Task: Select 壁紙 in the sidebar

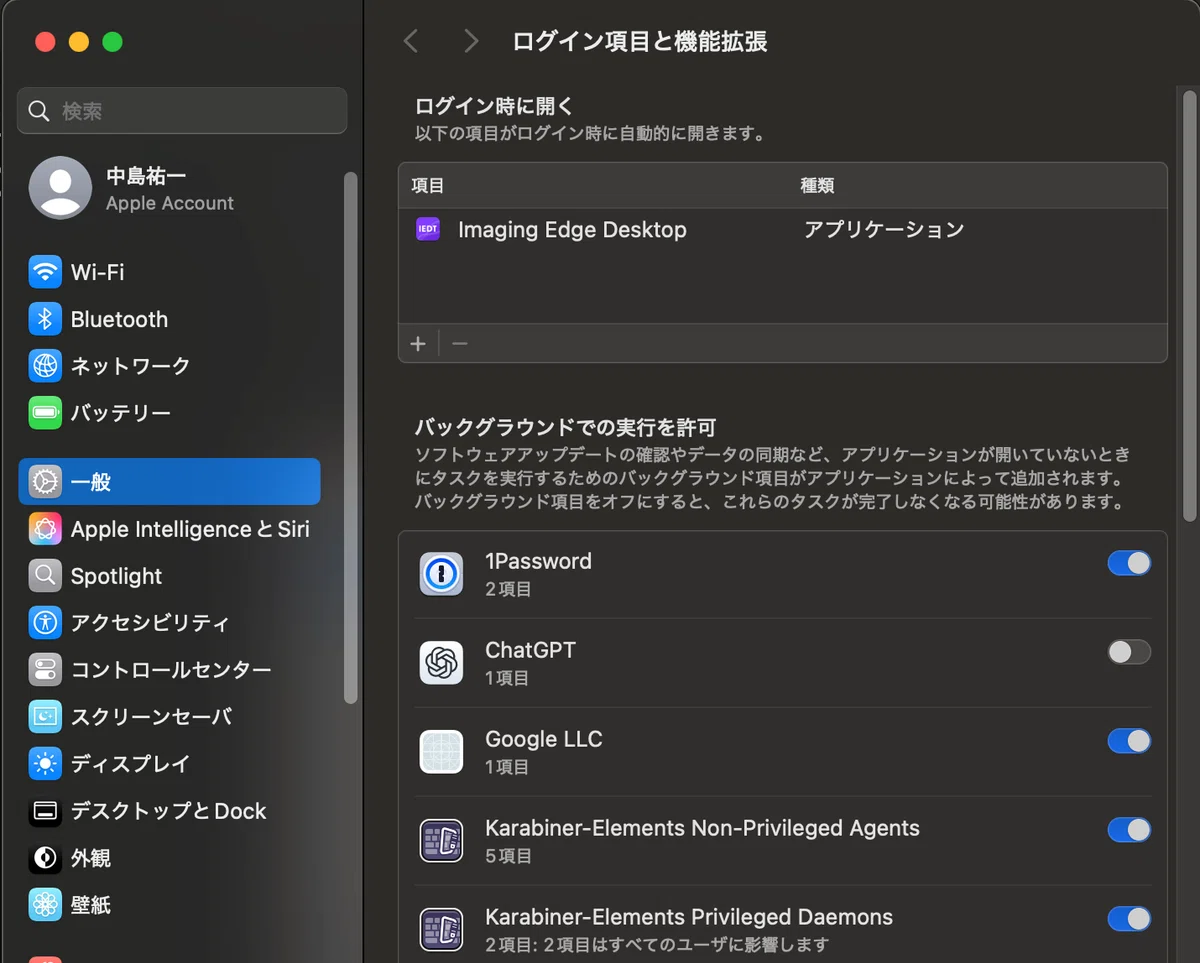Action: [x=169, y=905]
